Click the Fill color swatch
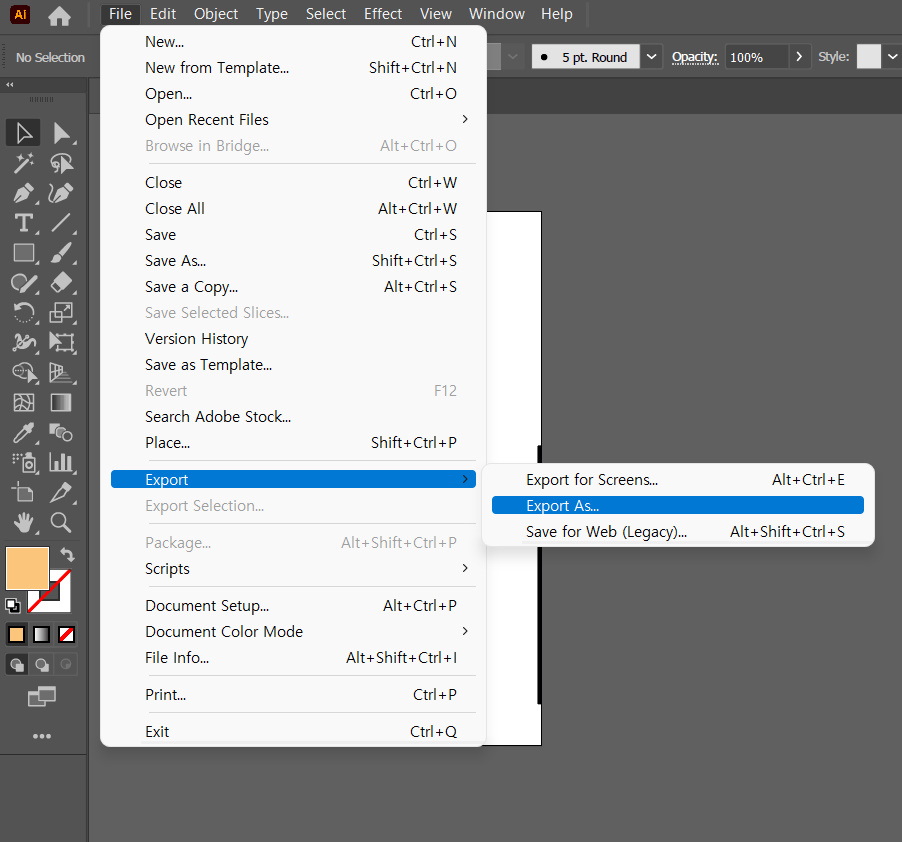This screenshot has height=842, width=902. pos(27,568)
